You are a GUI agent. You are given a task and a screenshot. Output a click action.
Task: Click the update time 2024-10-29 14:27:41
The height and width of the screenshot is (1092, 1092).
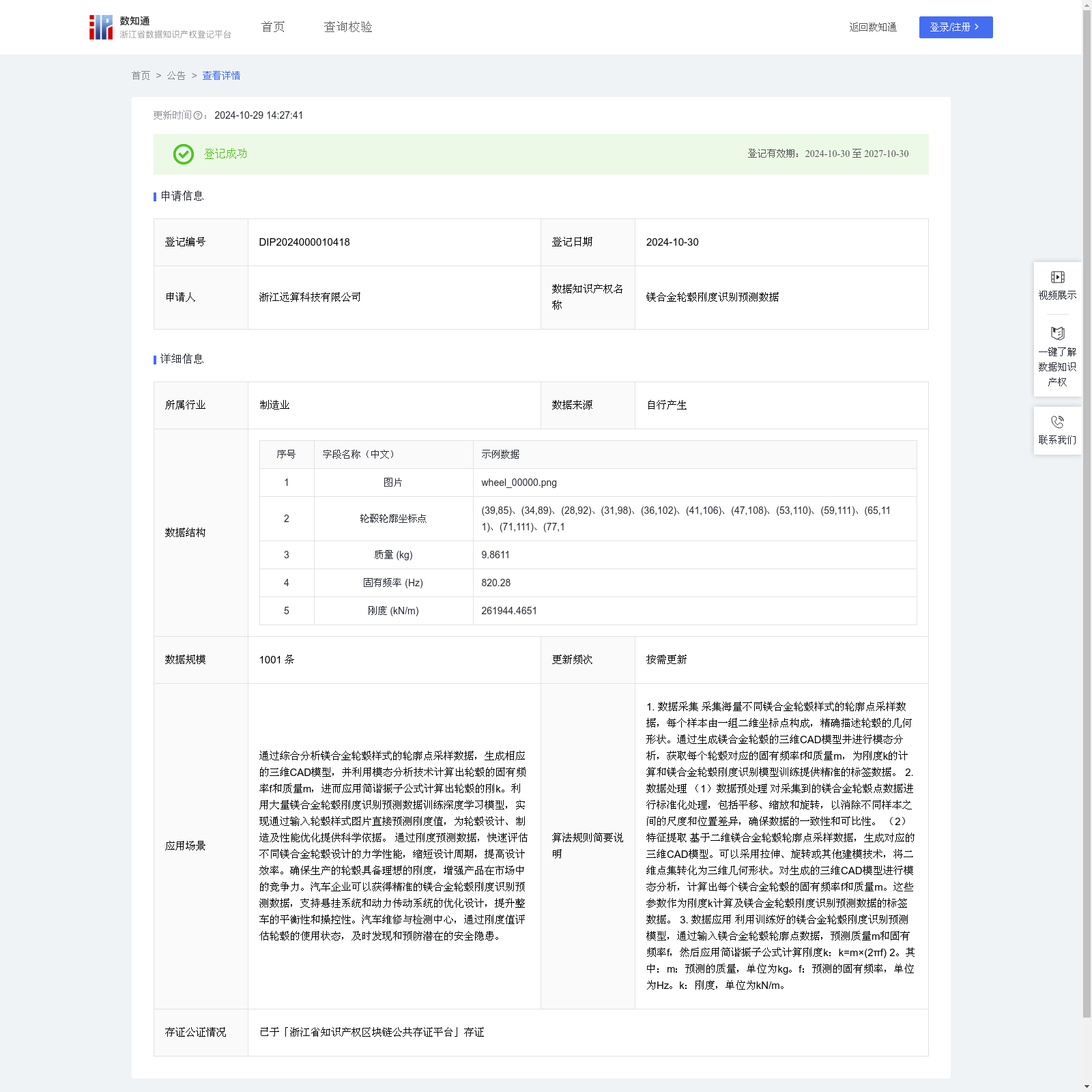[259, 115]
